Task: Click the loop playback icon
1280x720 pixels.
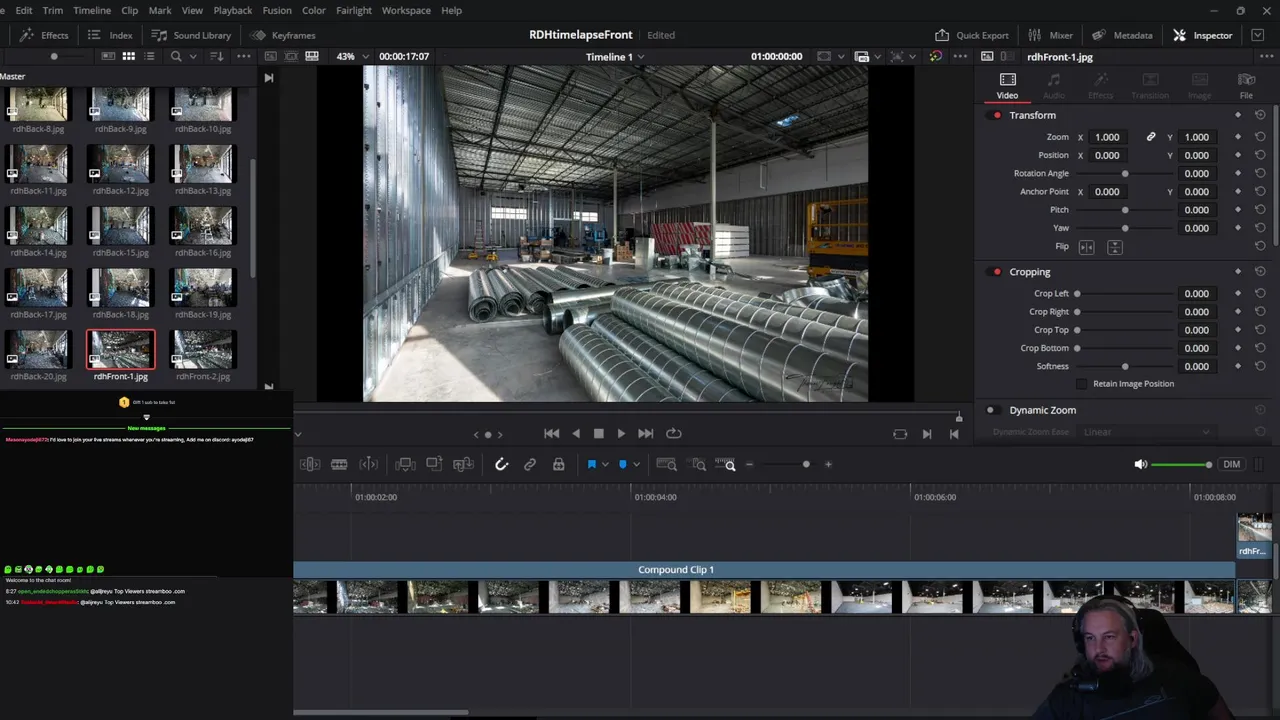Action: [x=674, y=433]
